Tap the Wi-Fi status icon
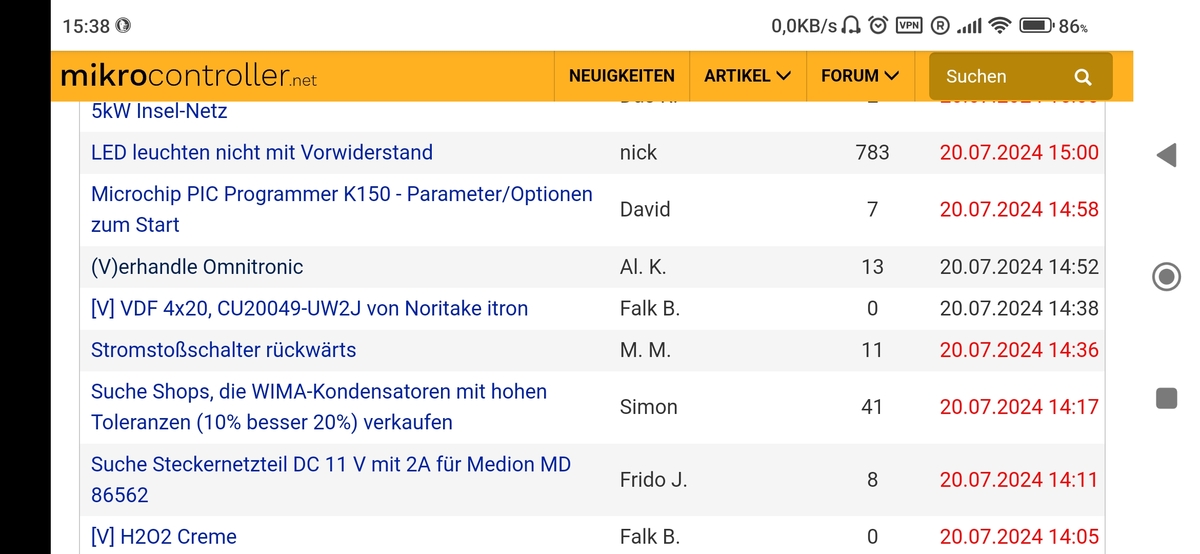Screen dimensions: 1200x554 point(1000,25)
